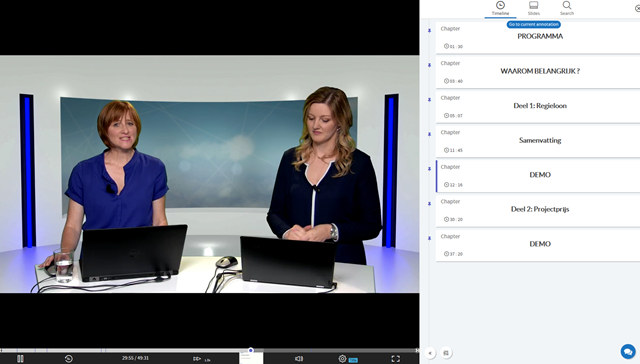Pause the video playback
The height and width of the screenshot is (364, 640).
point(20,359)
